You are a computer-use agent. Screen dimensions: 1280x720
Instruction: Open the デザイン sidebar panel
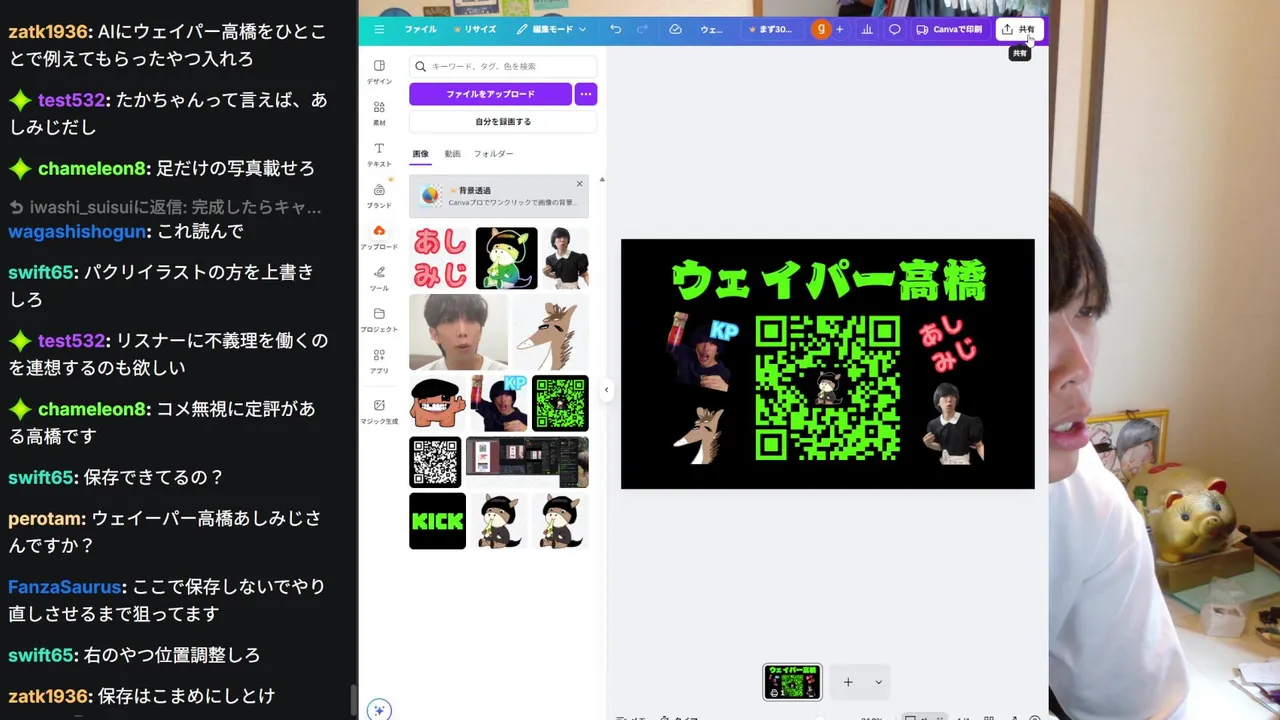(379, 71)
